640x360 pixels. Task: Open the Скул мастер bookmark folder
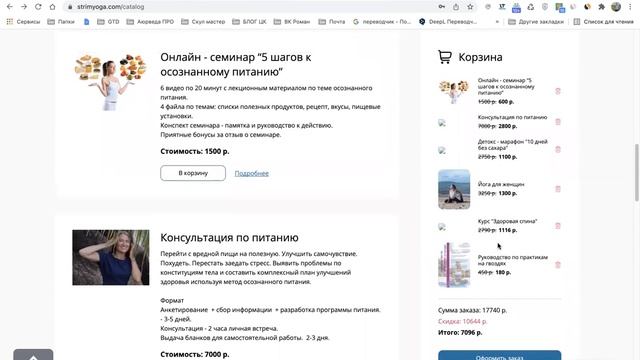pyautogui.click(x=203, y=22)
